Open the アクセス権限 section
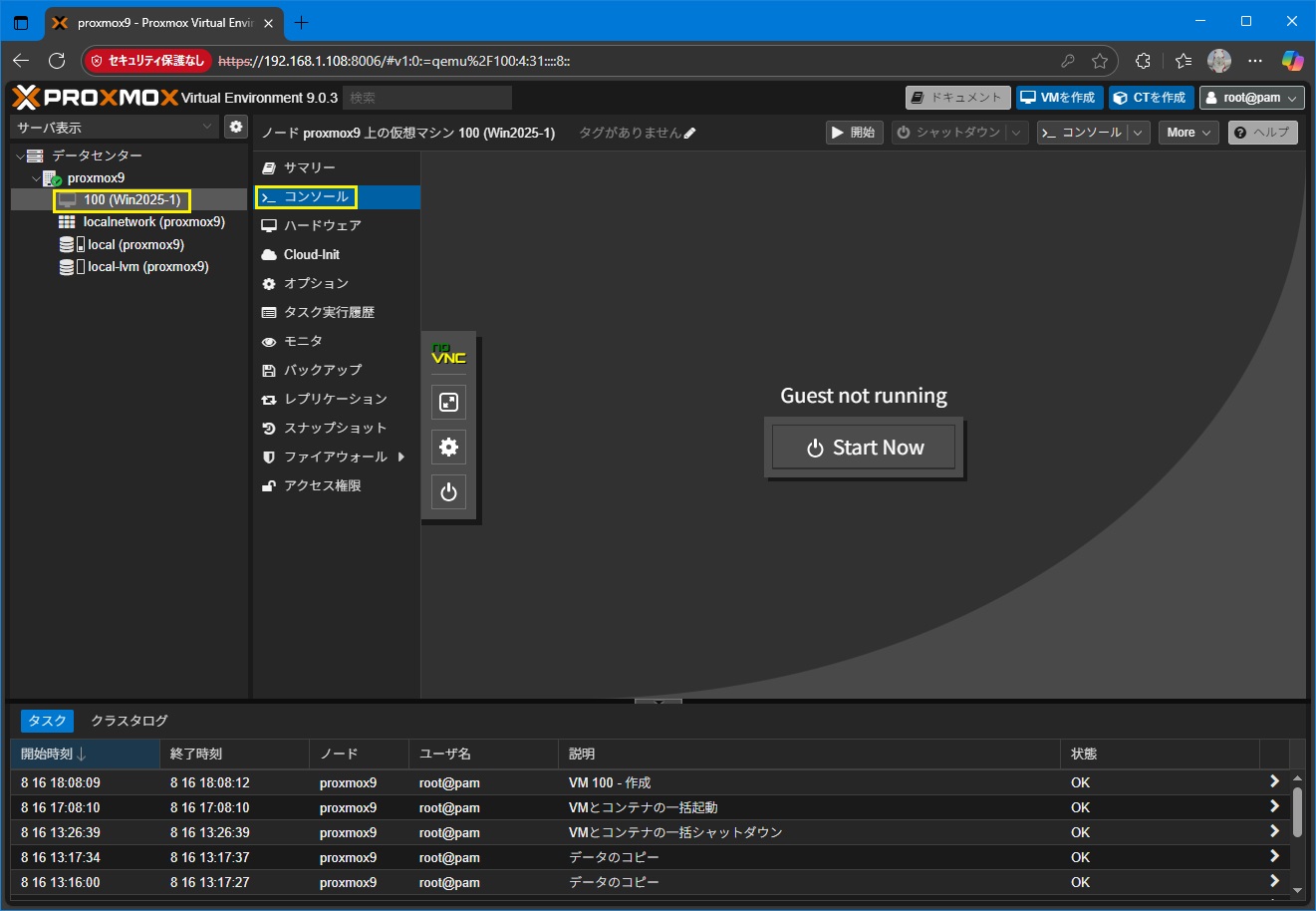This screenshot has width=1316, height=911. pos(337,485)
